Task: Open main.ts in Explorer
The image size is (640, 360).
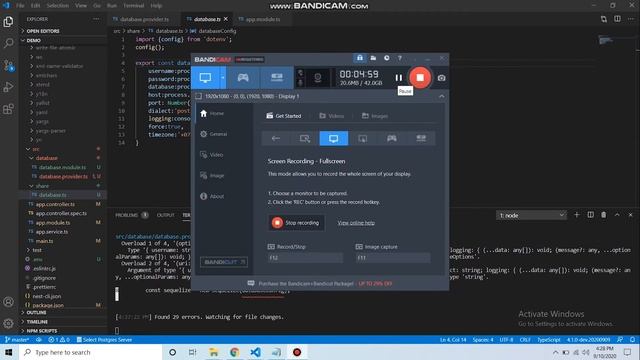Action: pos(63,241)
